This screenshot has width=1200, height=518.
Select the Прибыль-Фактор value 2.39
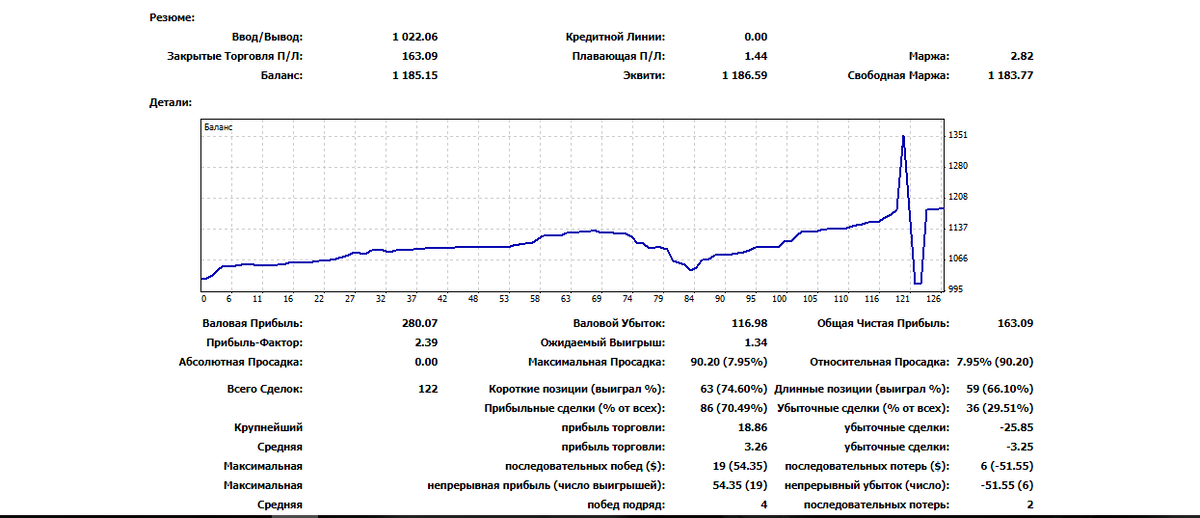[x=426, y=342]
